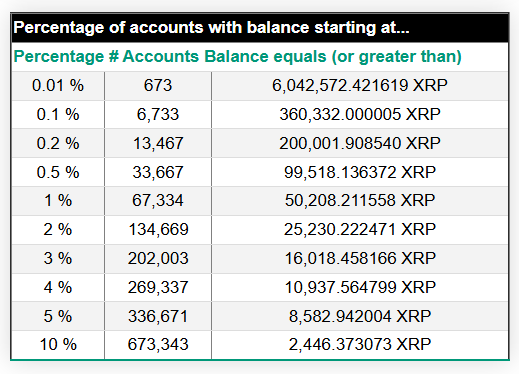
Task: Select the 6,042,572.421619 XRP balance
Action: pos(360,85)
